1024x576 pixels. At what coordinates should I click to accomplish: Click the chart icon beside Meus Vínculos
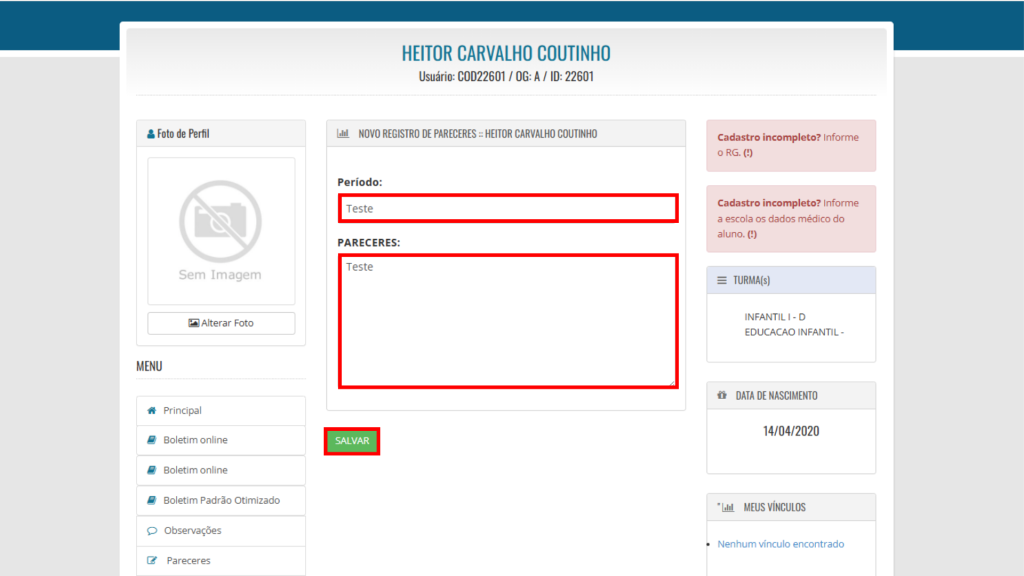point(727,508)
